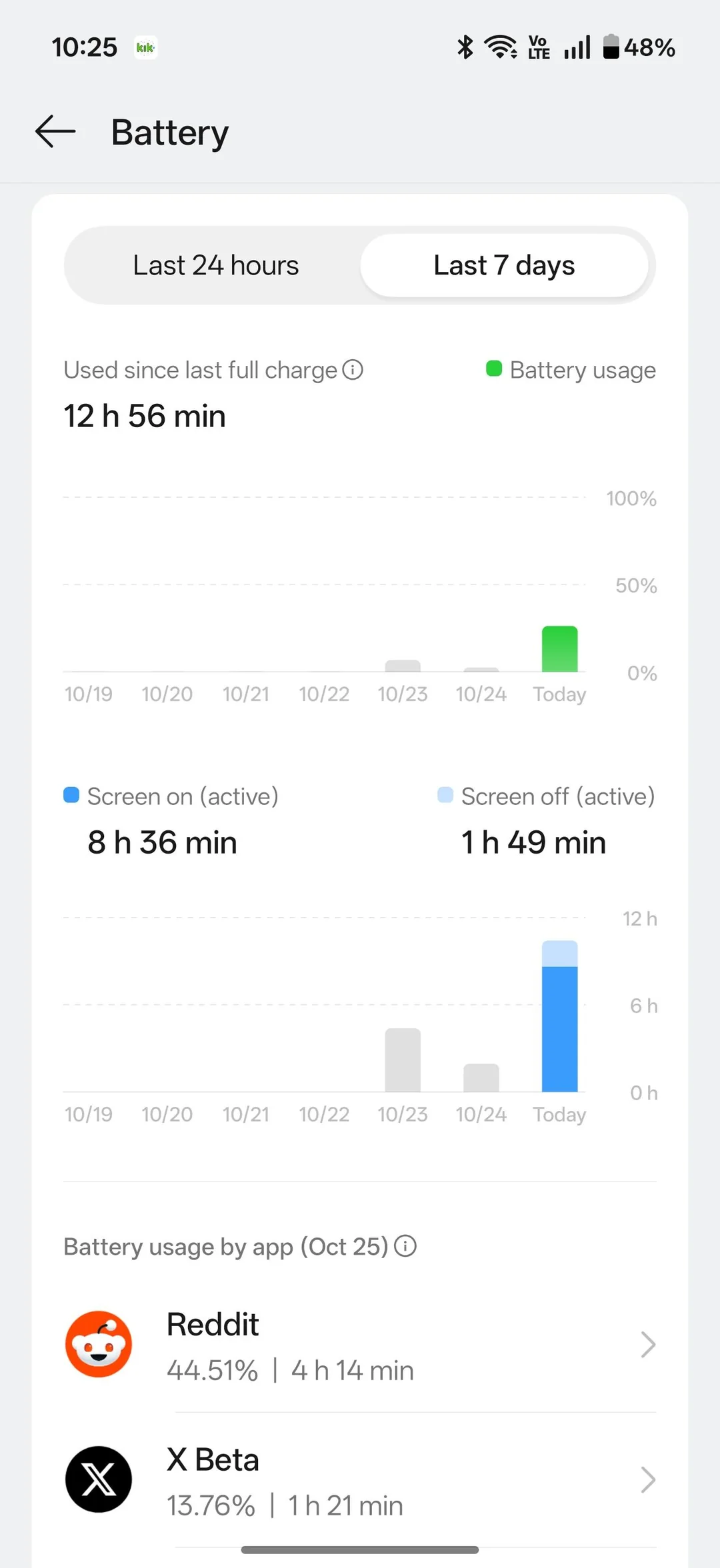Viewport: 720px width, 1568px height.
Task: Select the 10/24 bar in screen time chart
Action: click(481, 1077)
